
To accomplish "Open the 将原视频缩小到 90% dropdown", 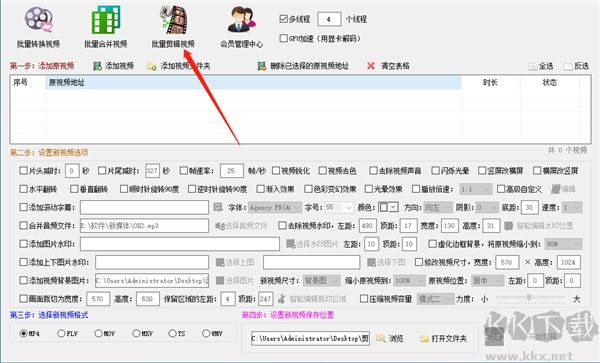I will tap(563, 244).
